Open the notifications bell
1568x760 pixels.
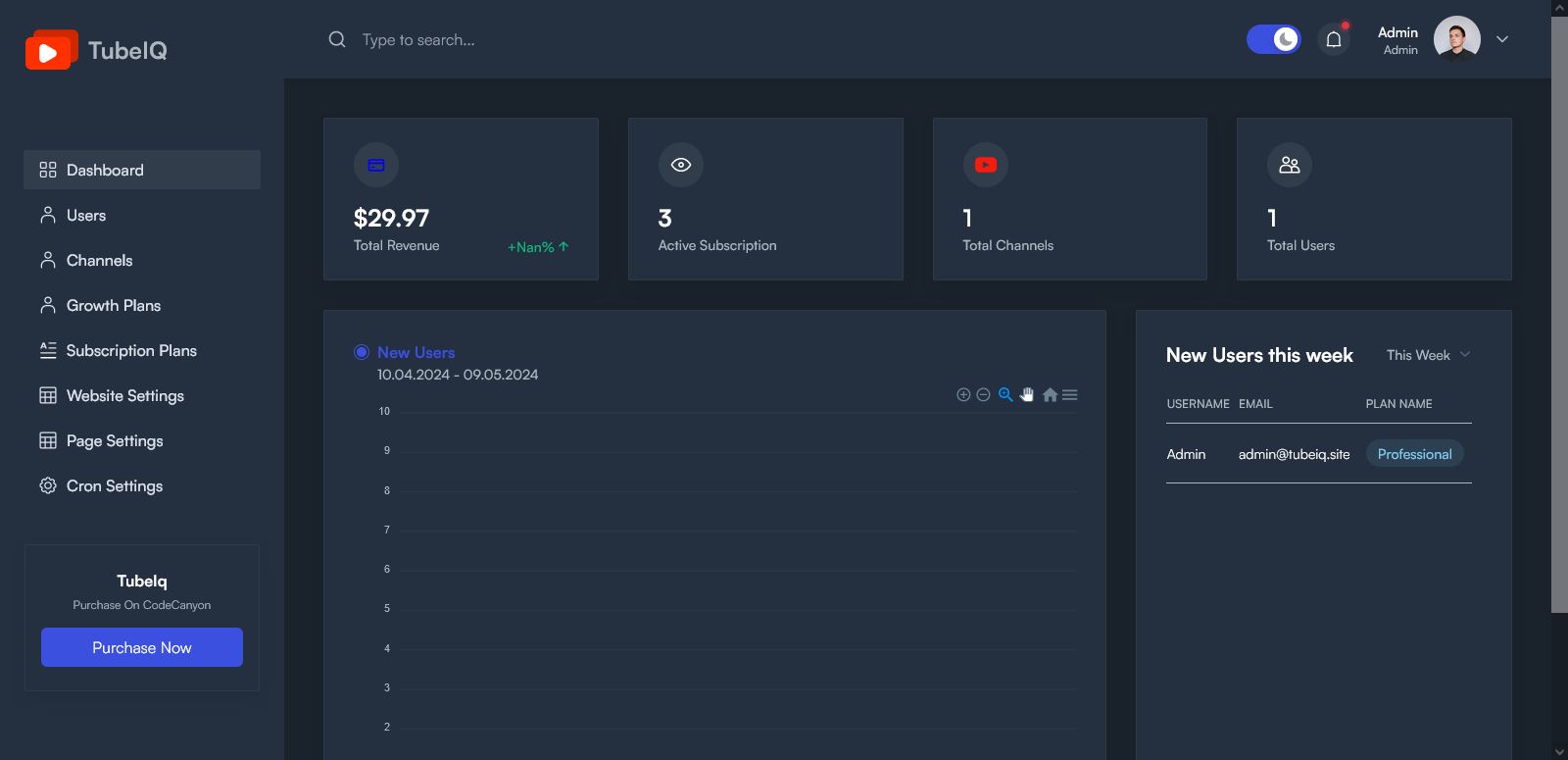pos(1334,40)
